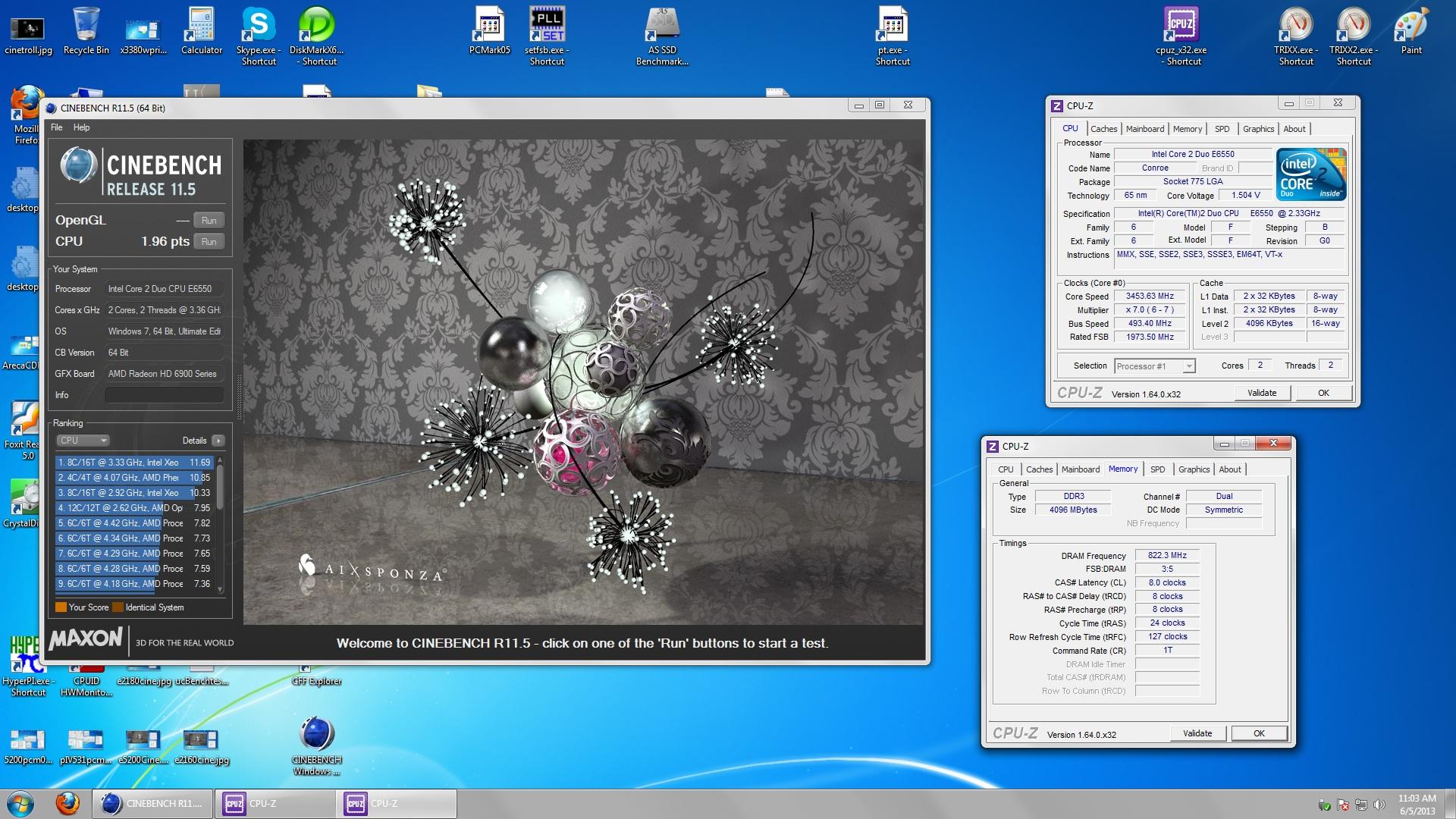Launch the Skype.exe shortcut
This screenshot has width=1456, height=819.
click(259, 36)
